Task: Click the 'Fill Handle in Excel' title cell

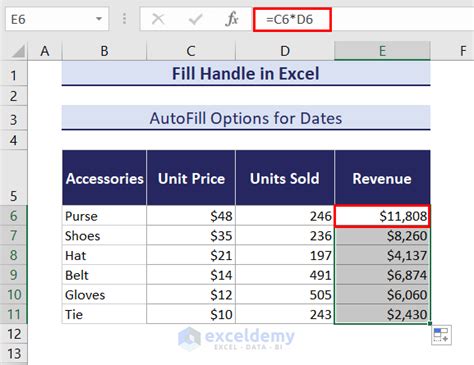Action: click(246, 73)
